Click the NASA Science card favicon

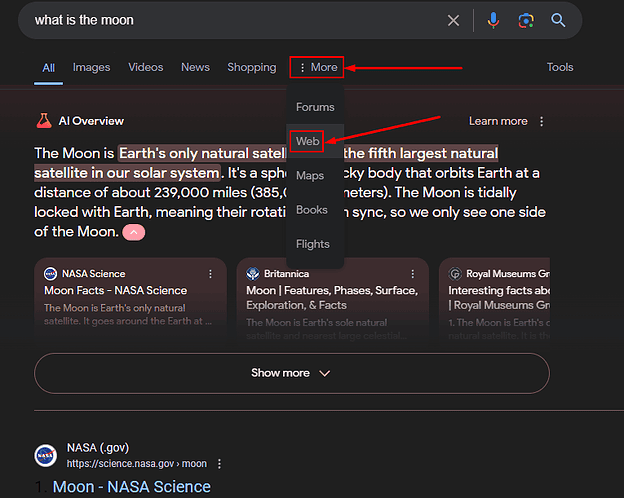click(51, 274)
